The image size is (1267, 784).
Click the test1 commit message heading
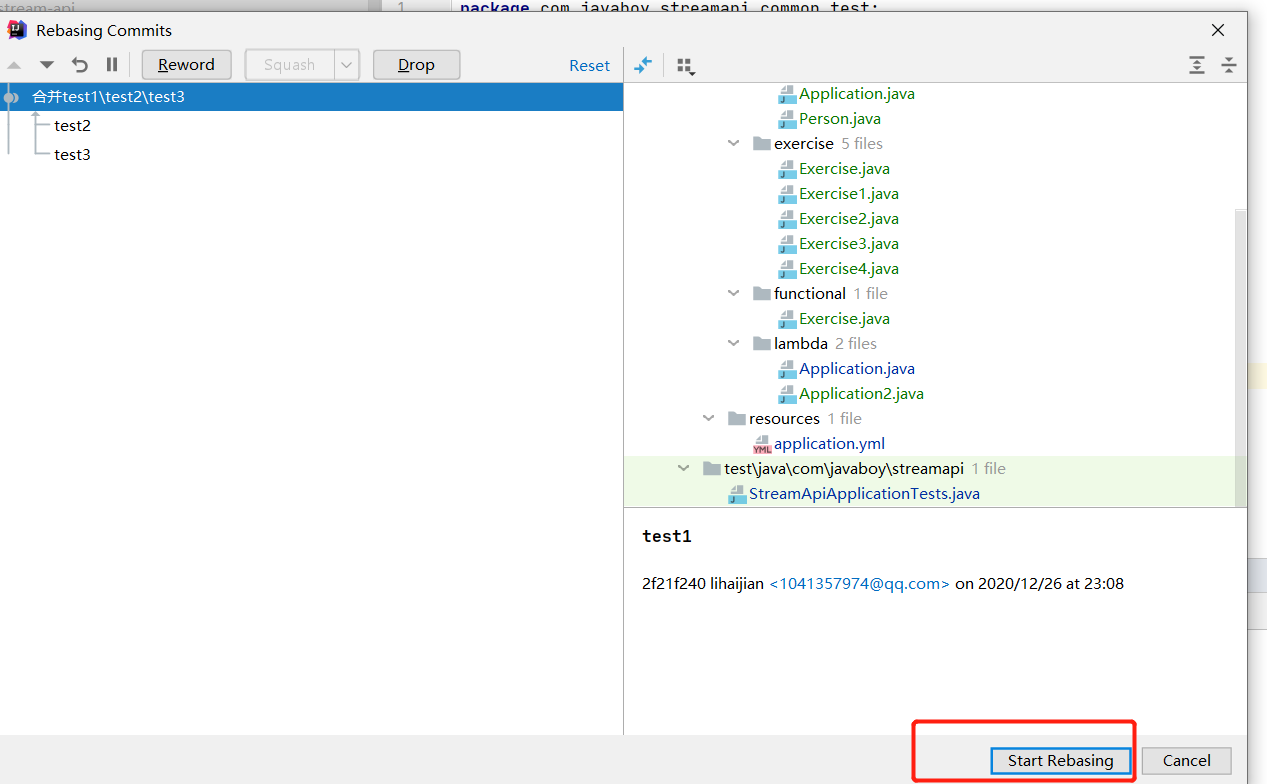click(667, 536)
